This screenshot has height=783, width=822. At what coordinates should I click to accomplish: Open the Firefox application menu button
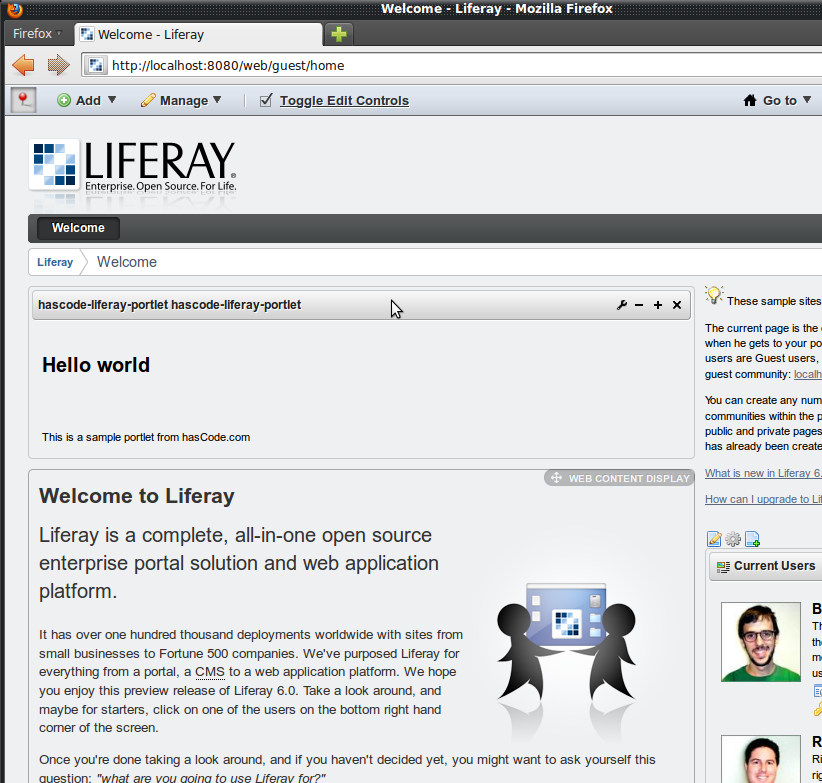click(37, 34)
